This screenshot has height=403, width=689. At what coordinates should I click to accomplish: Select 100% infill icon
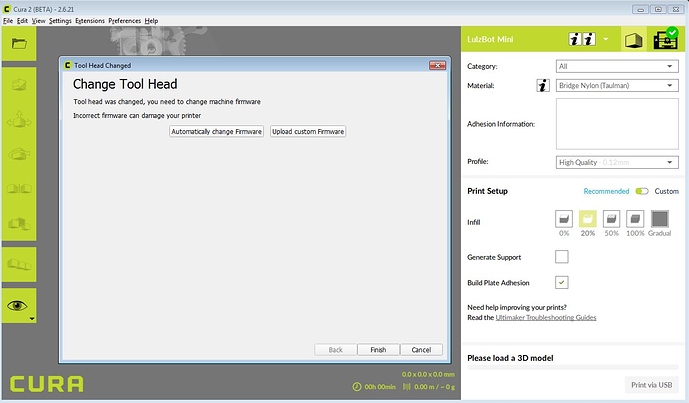point(635,218)
